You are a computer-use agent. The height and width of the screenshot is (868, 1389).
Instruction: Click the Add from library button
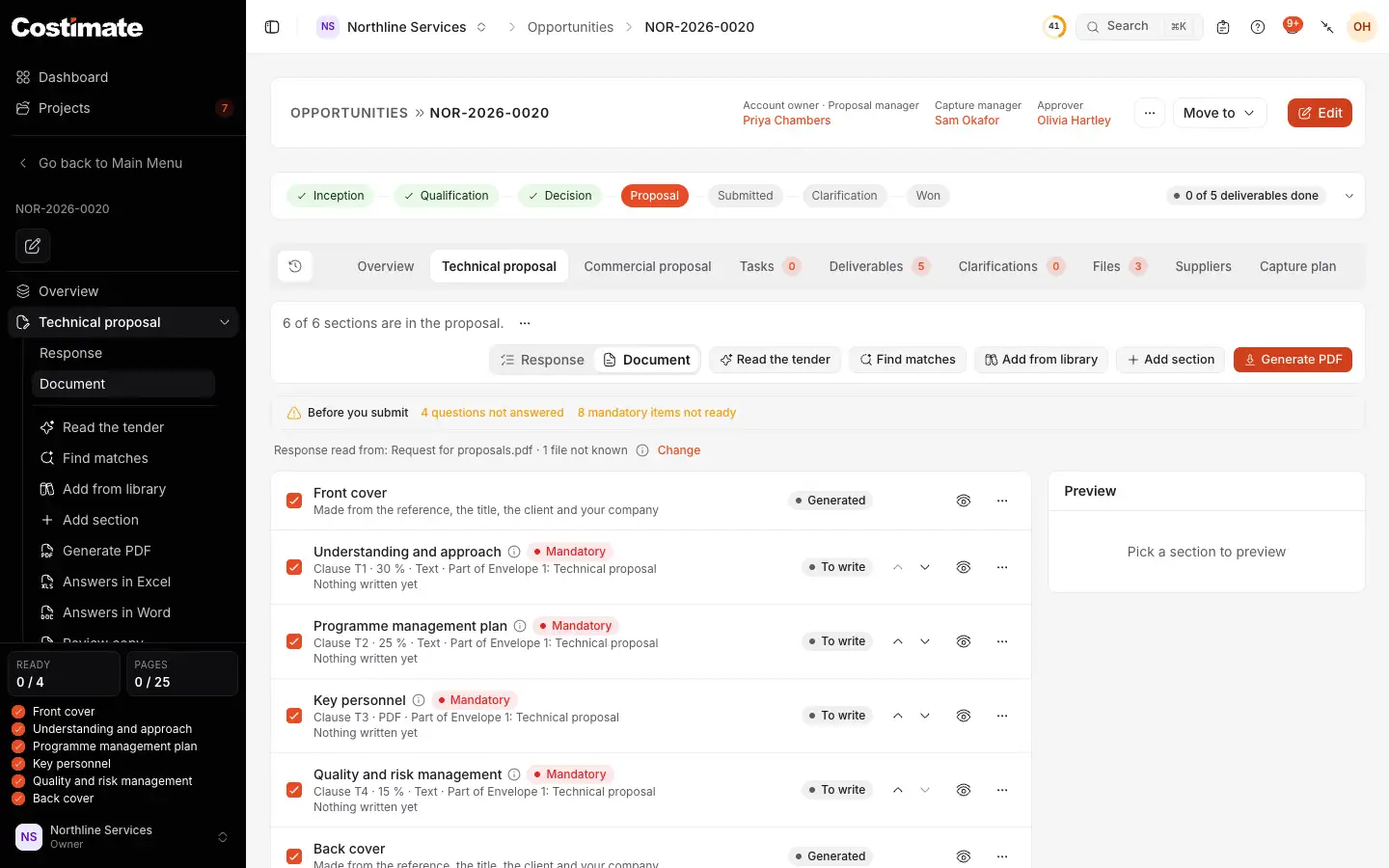pos(1041,360)
